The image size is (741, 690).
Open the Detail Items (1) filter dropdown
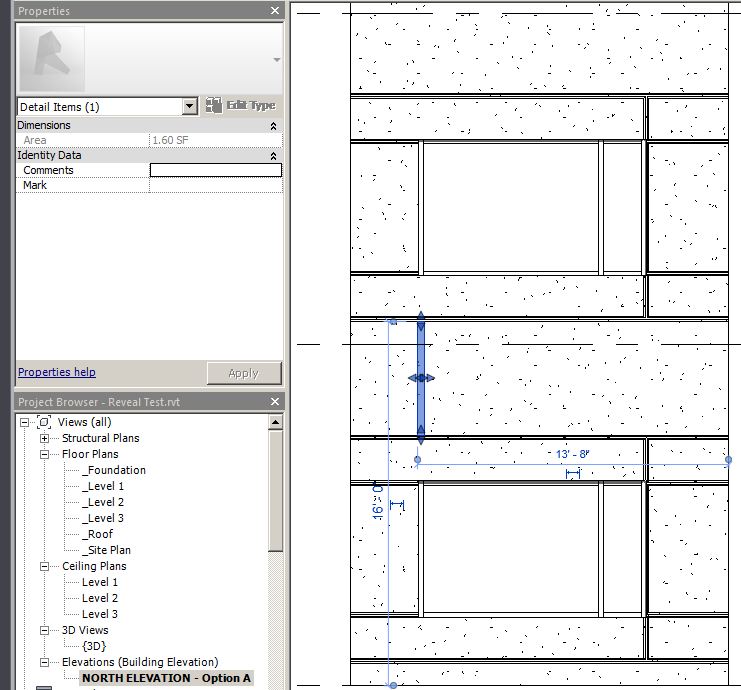tap(190, 106)
